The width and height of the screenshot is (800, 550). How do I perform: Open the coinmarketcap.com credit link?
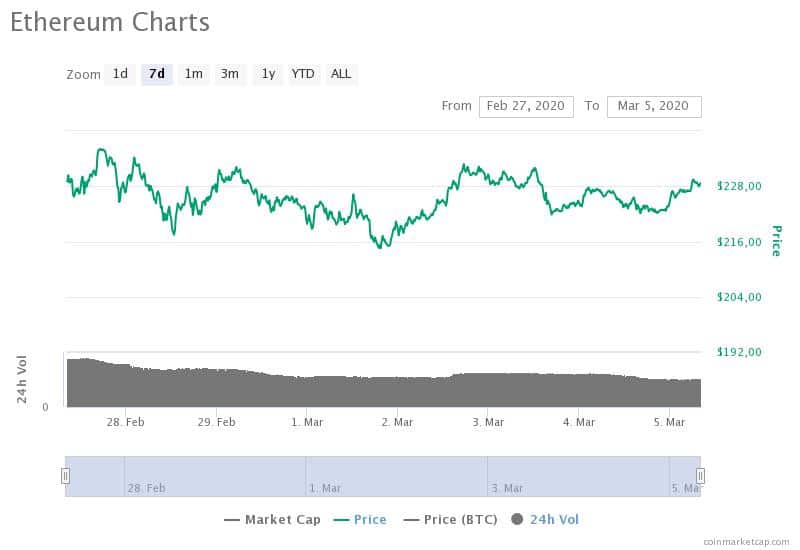[746, 542]
